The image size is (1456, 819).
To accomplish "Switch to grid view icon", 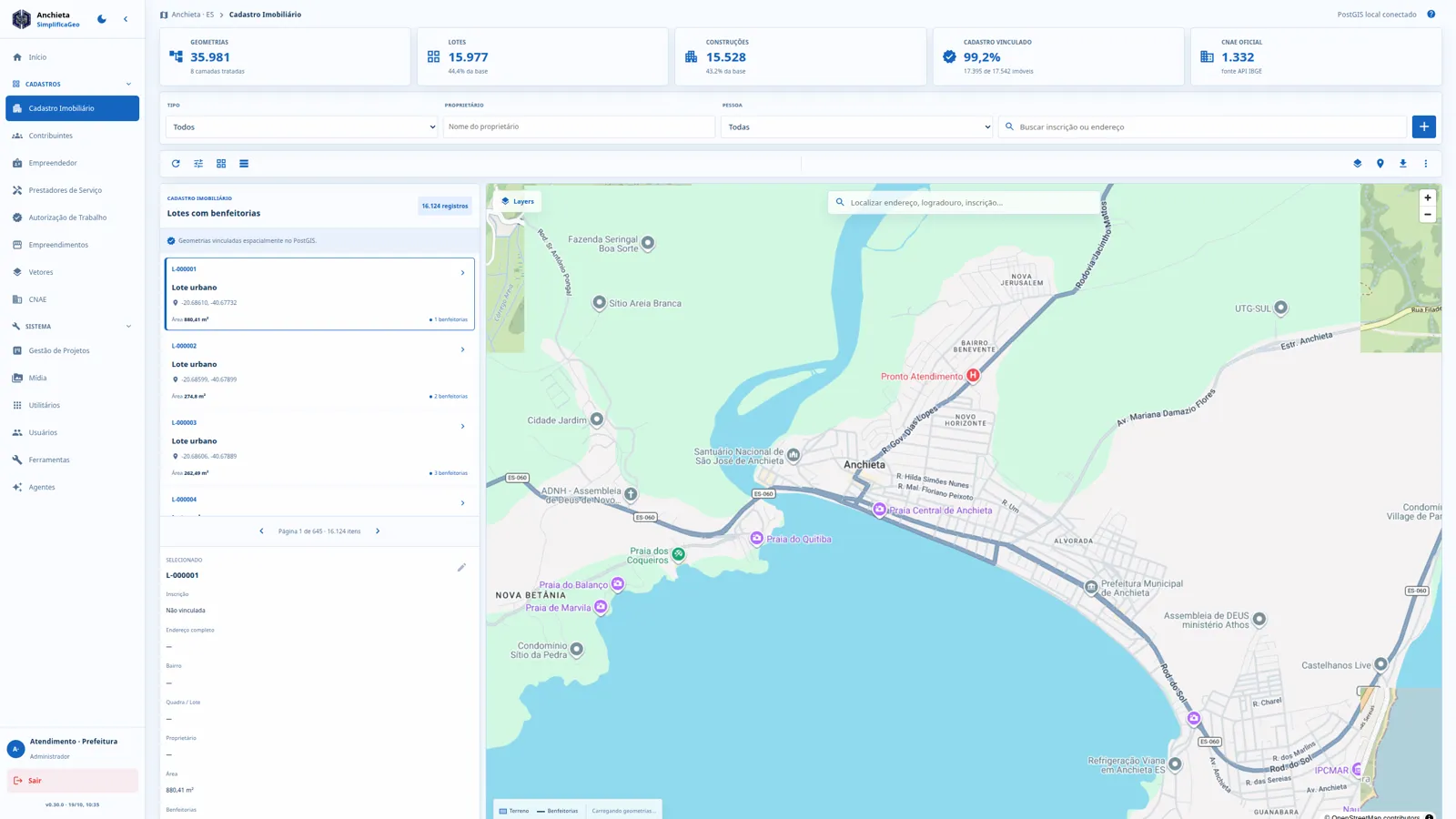I will point(221,164).
